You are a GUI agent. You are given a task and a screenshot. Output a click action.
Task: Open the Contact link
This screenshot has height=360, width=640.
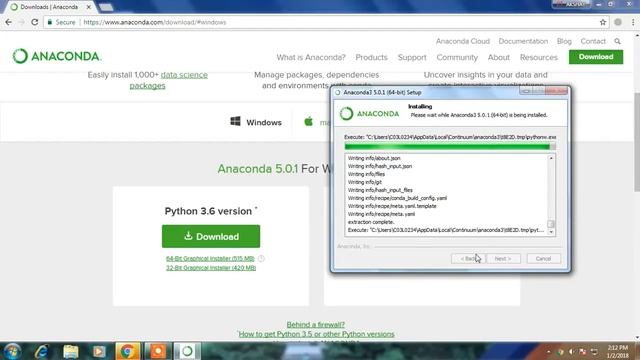click(x=593, y=41)
